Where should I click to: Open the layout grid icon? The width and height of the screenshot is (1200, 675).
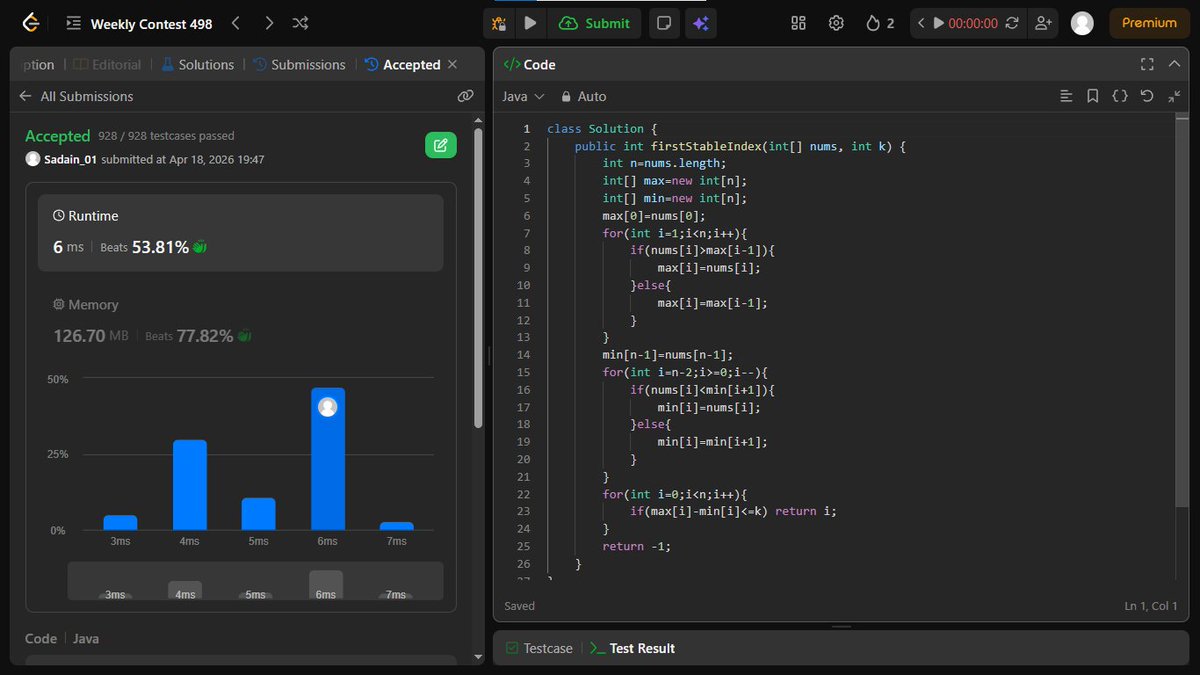point(798,23)
